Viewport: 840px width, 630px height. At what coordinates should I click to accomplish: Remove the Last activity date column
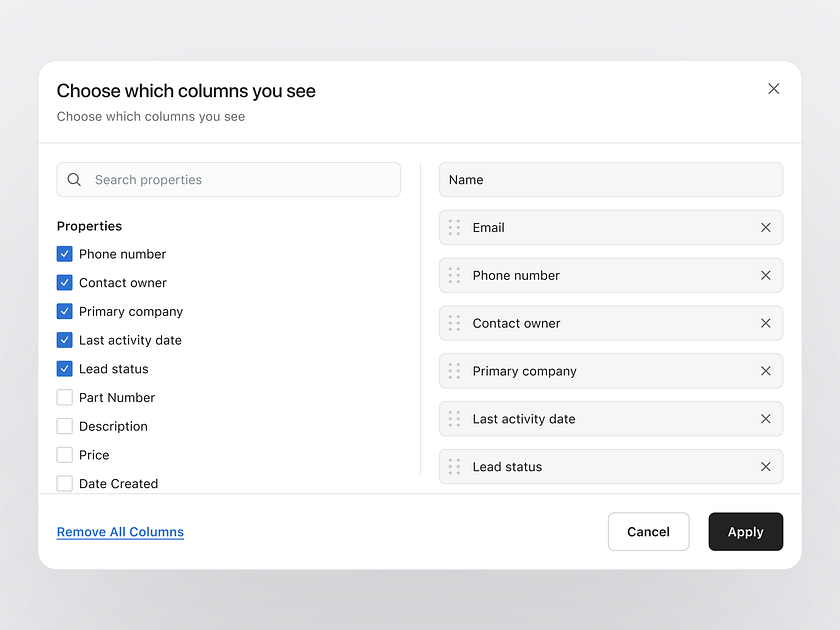pos(766,419)
